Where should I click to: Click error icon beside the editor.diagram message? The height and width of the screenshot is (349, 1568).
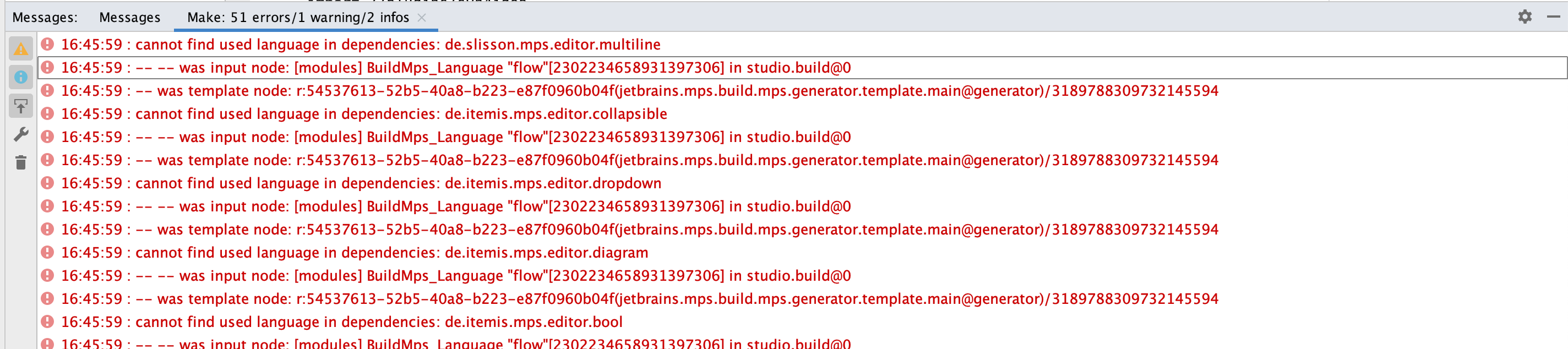click(47, 252)
